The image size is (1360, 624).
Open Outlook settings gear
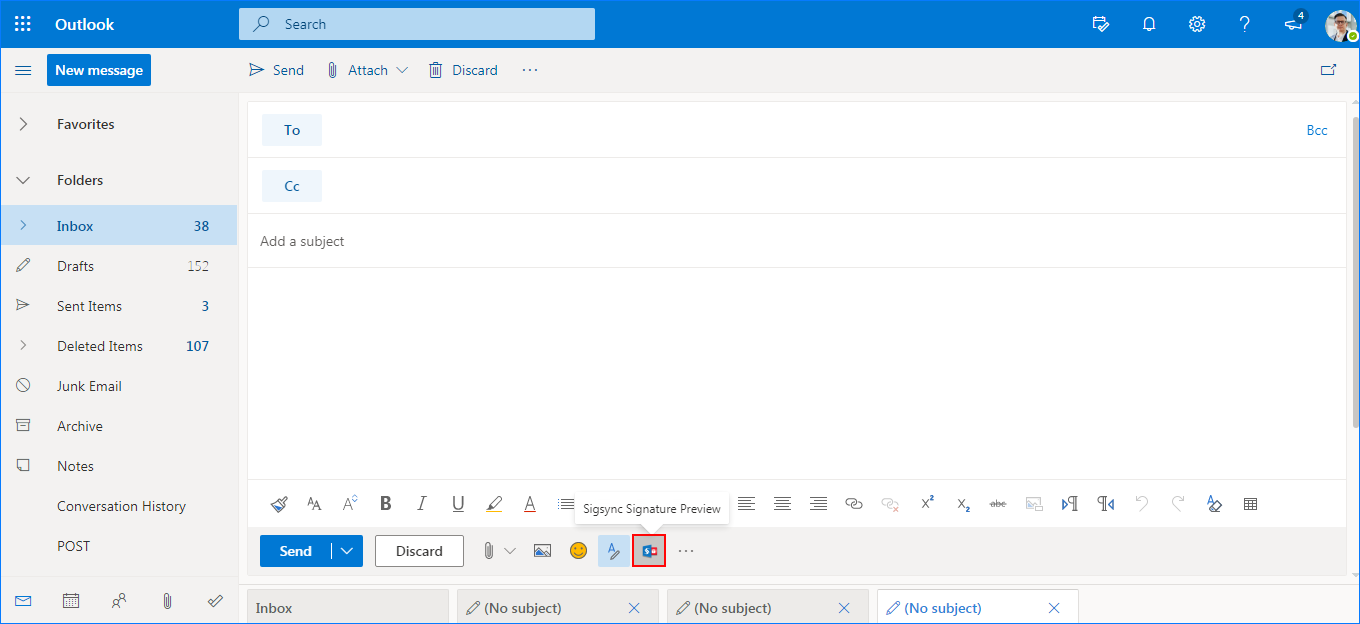pyautogui.click(x=1197, y=24)
